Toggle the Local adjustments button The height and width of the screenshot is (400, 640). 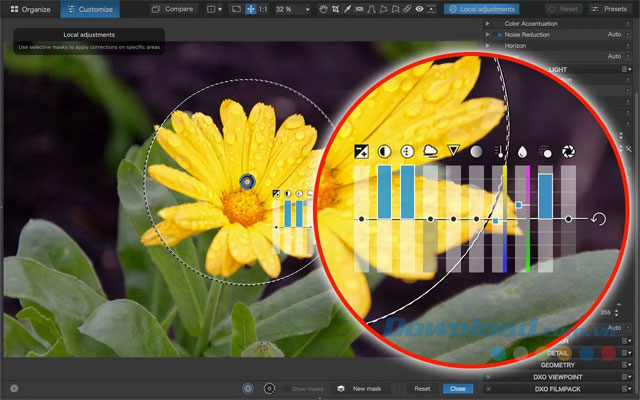481,9
